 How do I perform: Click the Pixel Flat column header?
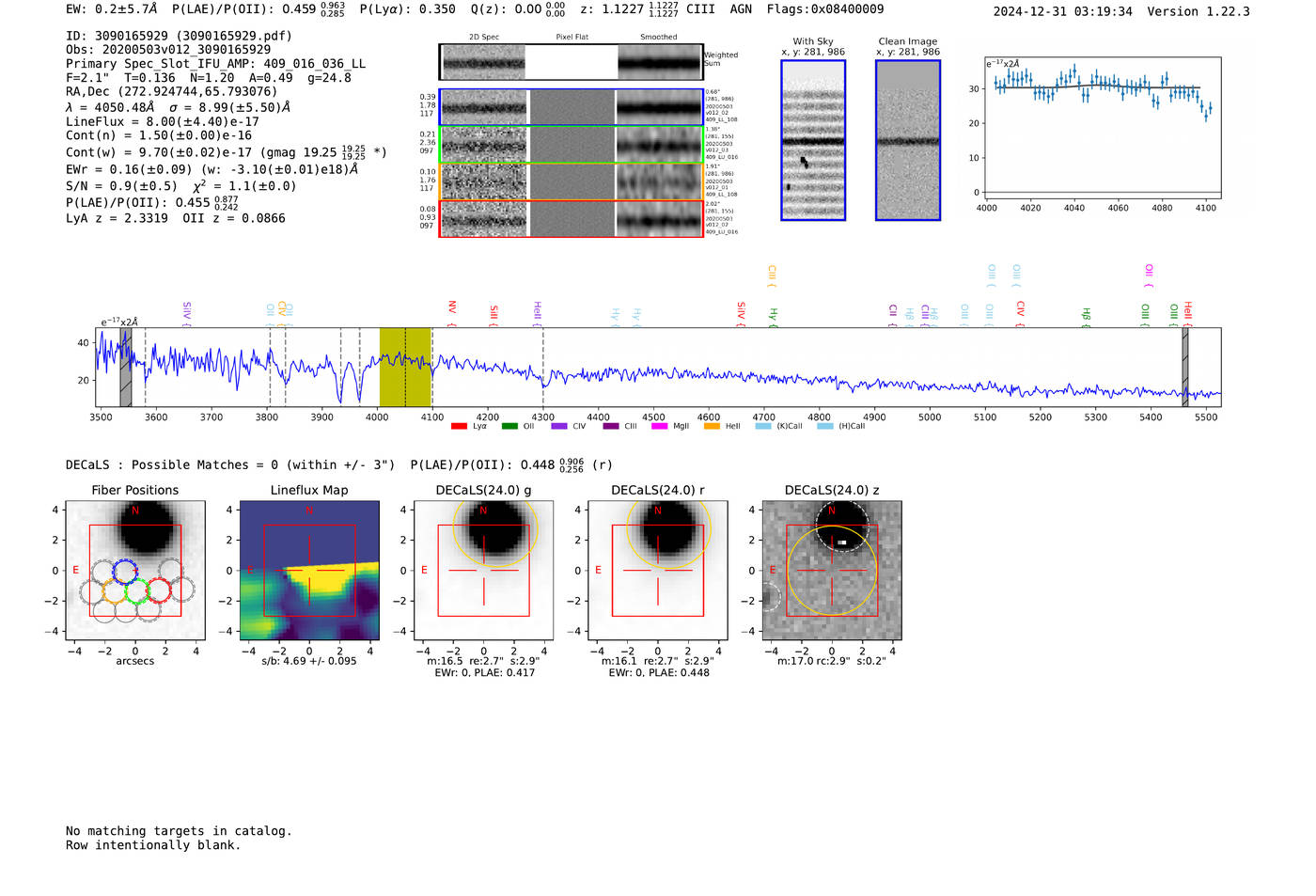(x=572, y=37)
